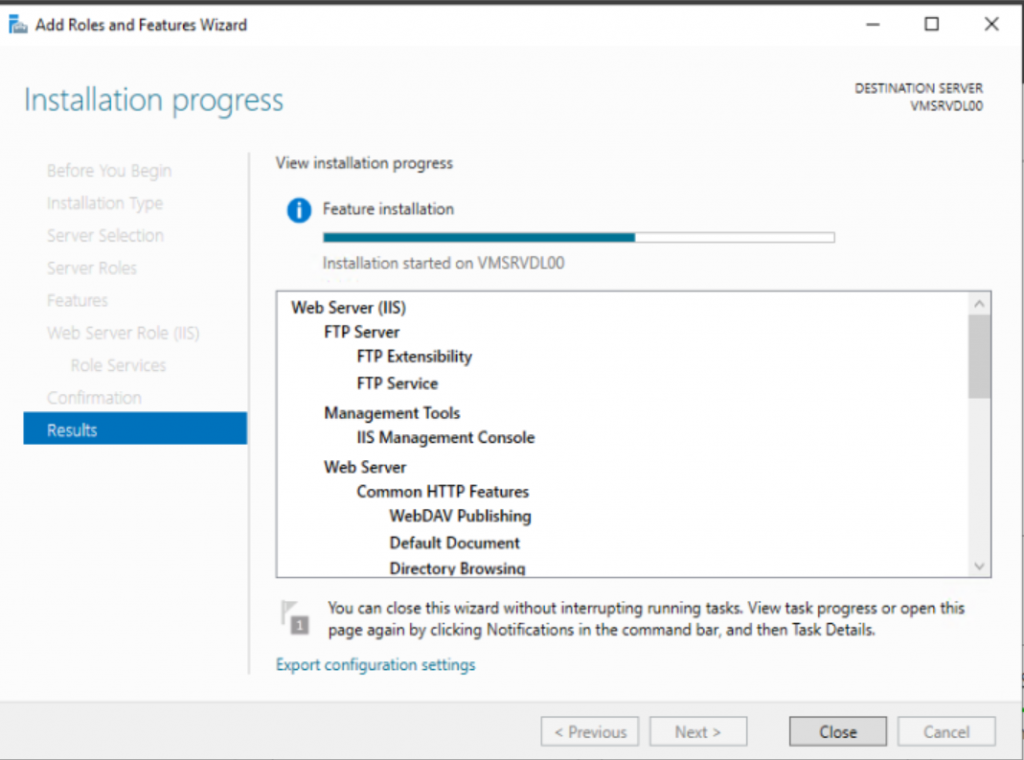The width and height of the screenshot is (1024, 760).
Task: Select Confirmation in the left navigation pane
Action: click(x=94, y=397)
